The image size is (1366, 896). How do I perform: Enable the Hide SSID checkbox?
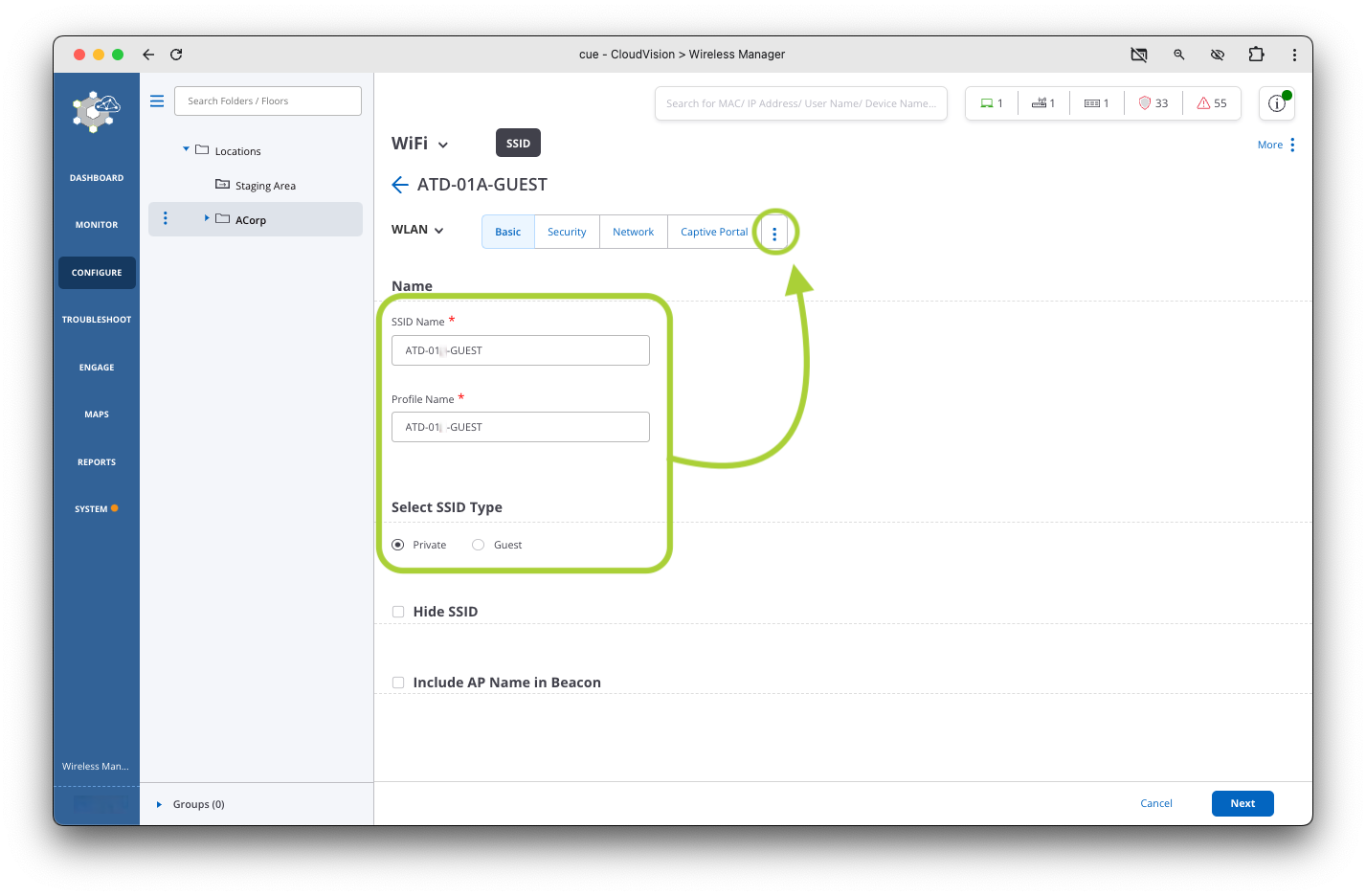[x=398, y=612]
